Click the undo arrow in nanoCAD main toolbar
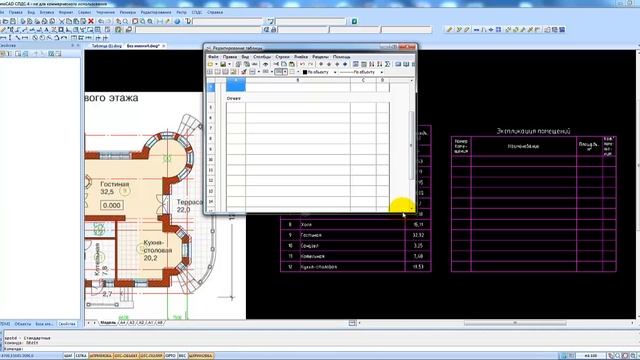The width and height of the screenshot is (640, 360). click(101, 21)
